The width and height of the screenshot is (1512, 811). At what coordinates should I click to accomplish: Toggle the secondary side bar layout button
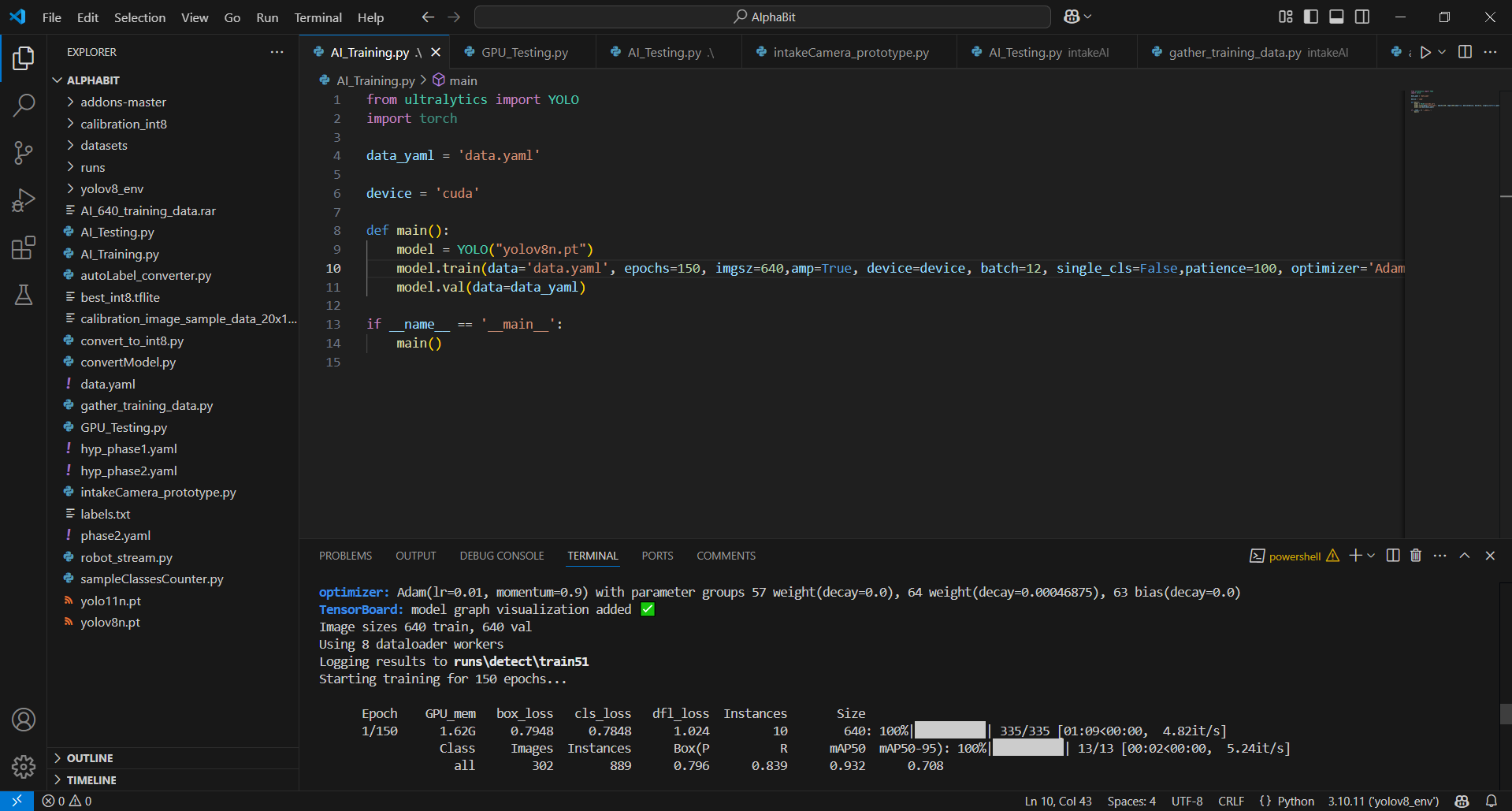pyautogui.click(x=1362, y=17)
